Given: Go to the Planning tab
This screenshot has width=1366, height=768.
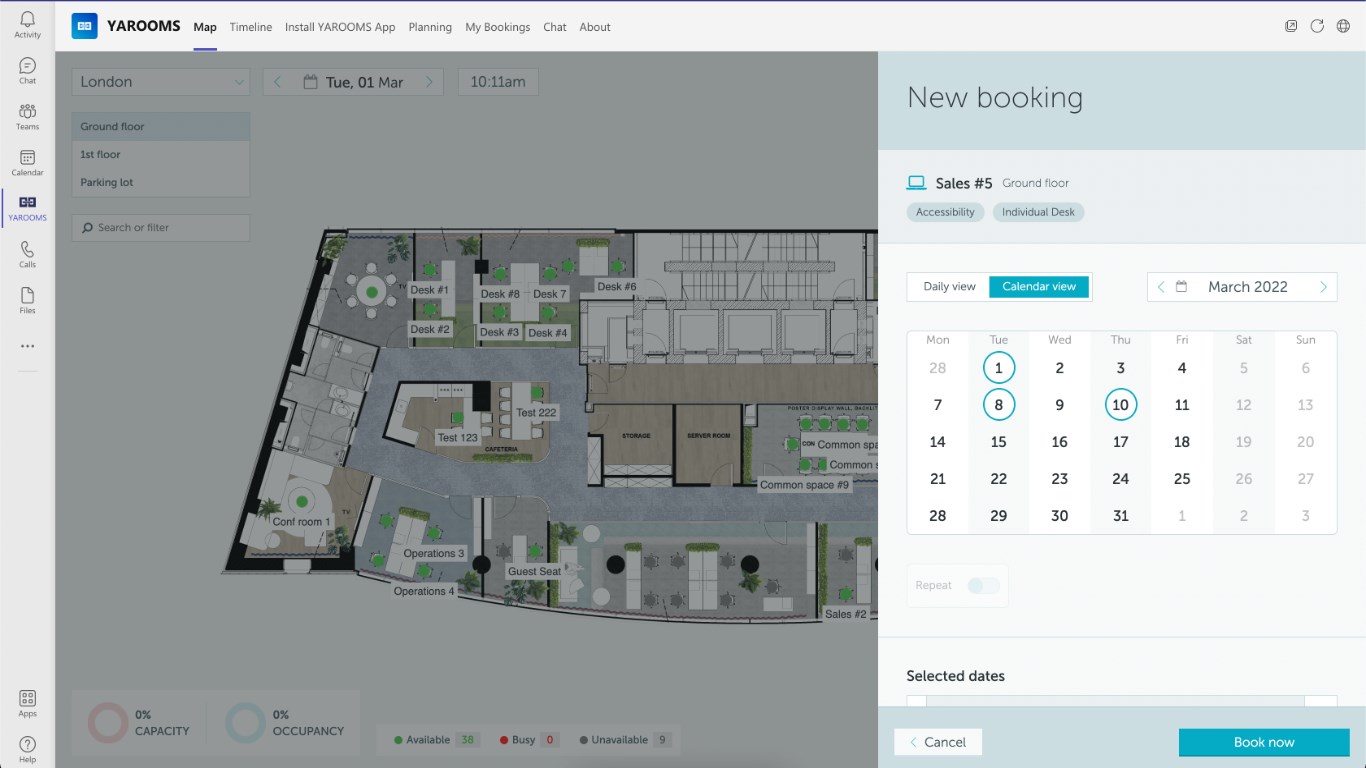Looking at the screenshot, I should click(x=430, y=27).
